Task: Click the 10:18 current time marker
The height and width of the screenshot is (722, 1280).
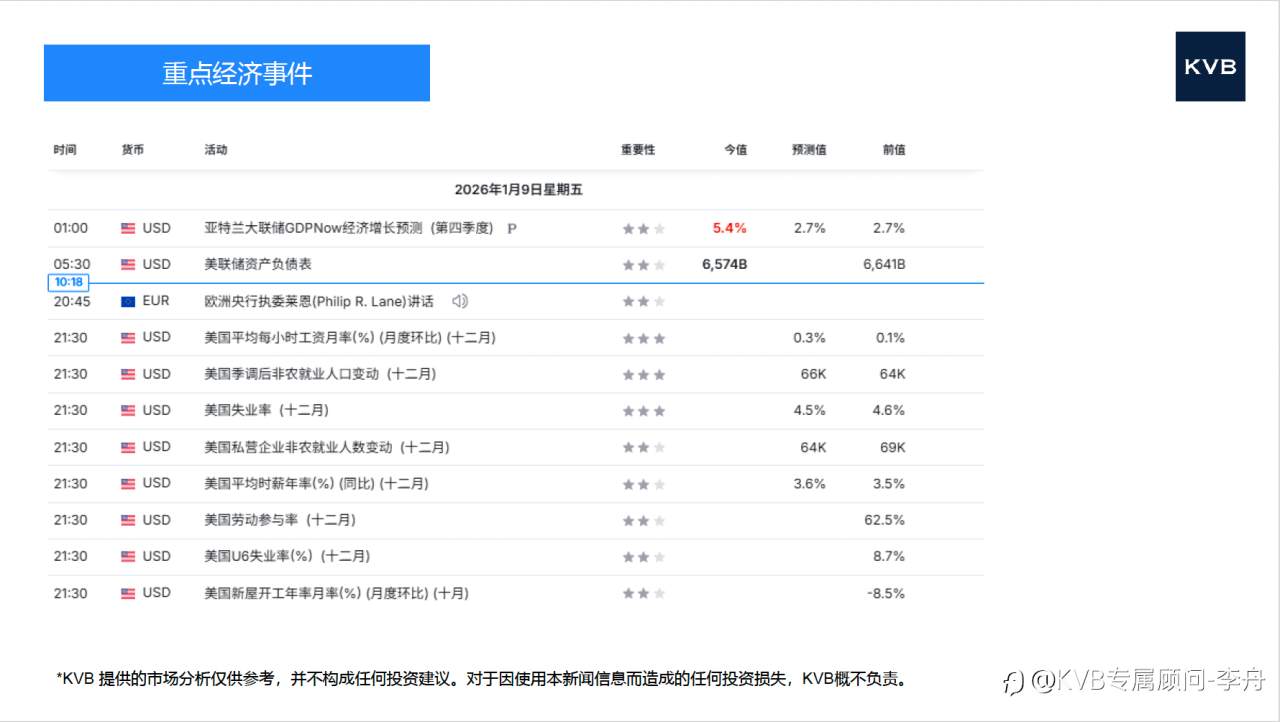Action: pos(68,282)
